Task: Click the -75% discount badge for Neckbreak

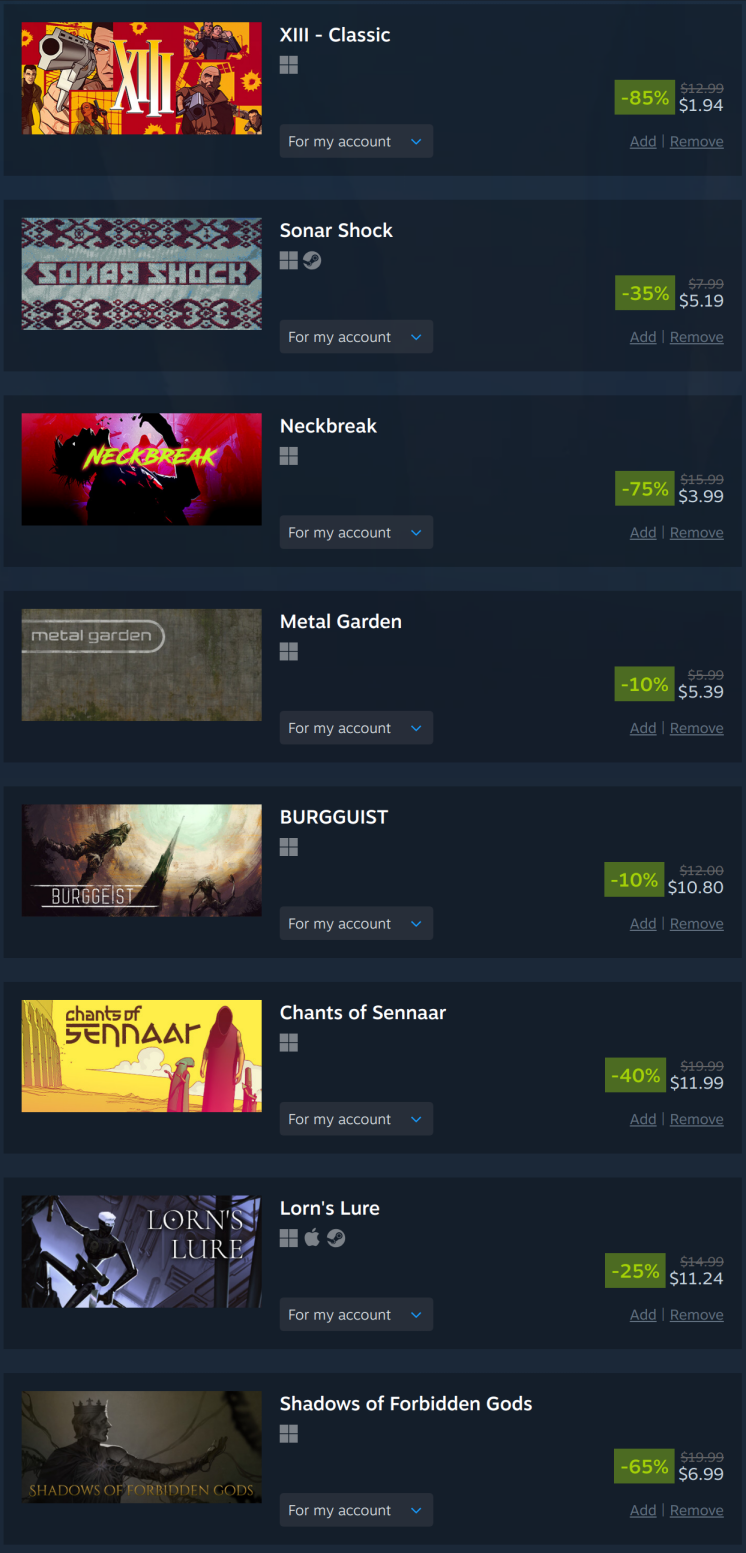Action: (644, 488)
